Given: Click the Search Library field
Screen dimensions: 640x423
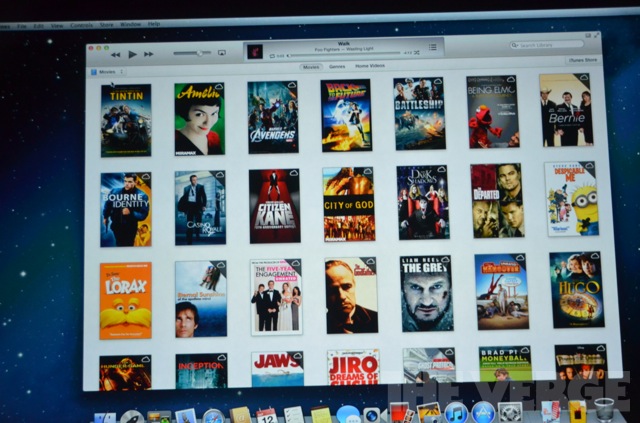Looking at the screenshot, I should click(547, 45).
